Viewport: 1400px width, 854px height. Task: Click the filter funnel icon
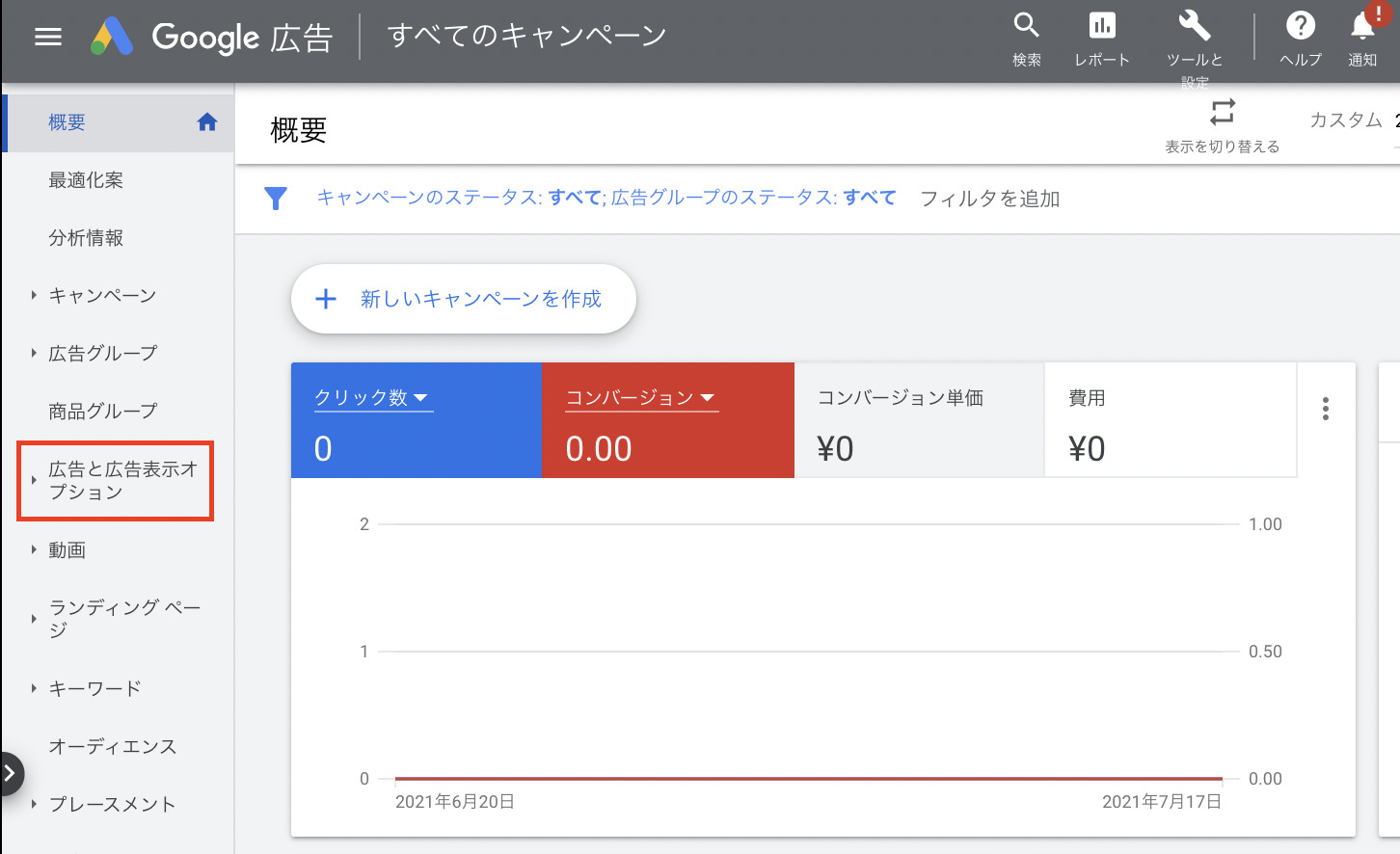(x=277, y=199)
